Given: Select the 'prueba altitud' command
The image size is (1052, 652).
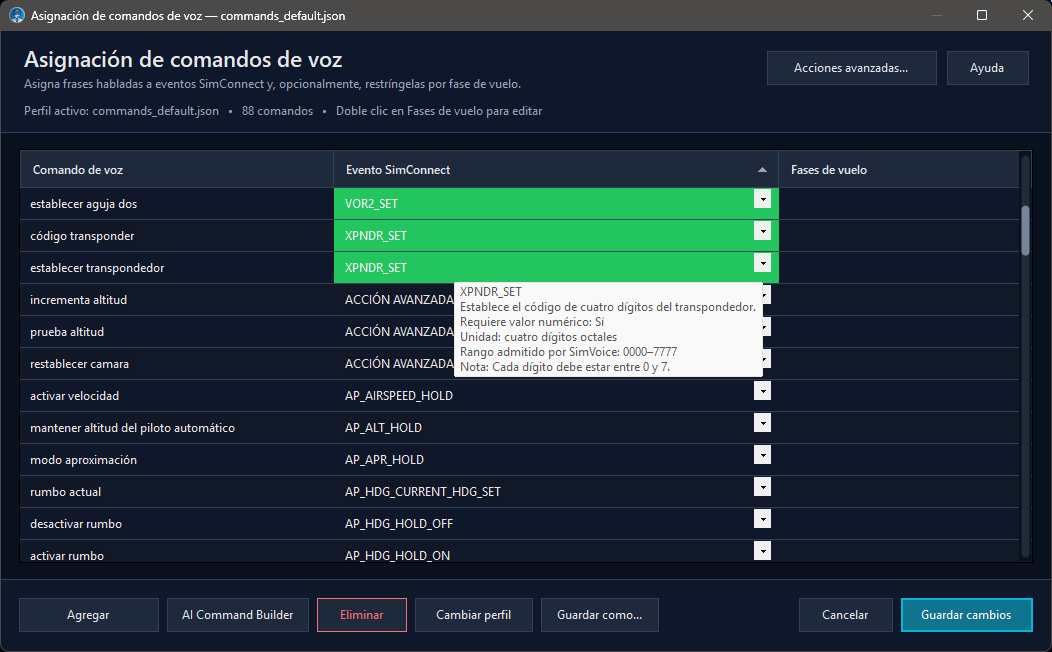Looking at the screenshot, I should click(x=177, y=332).
